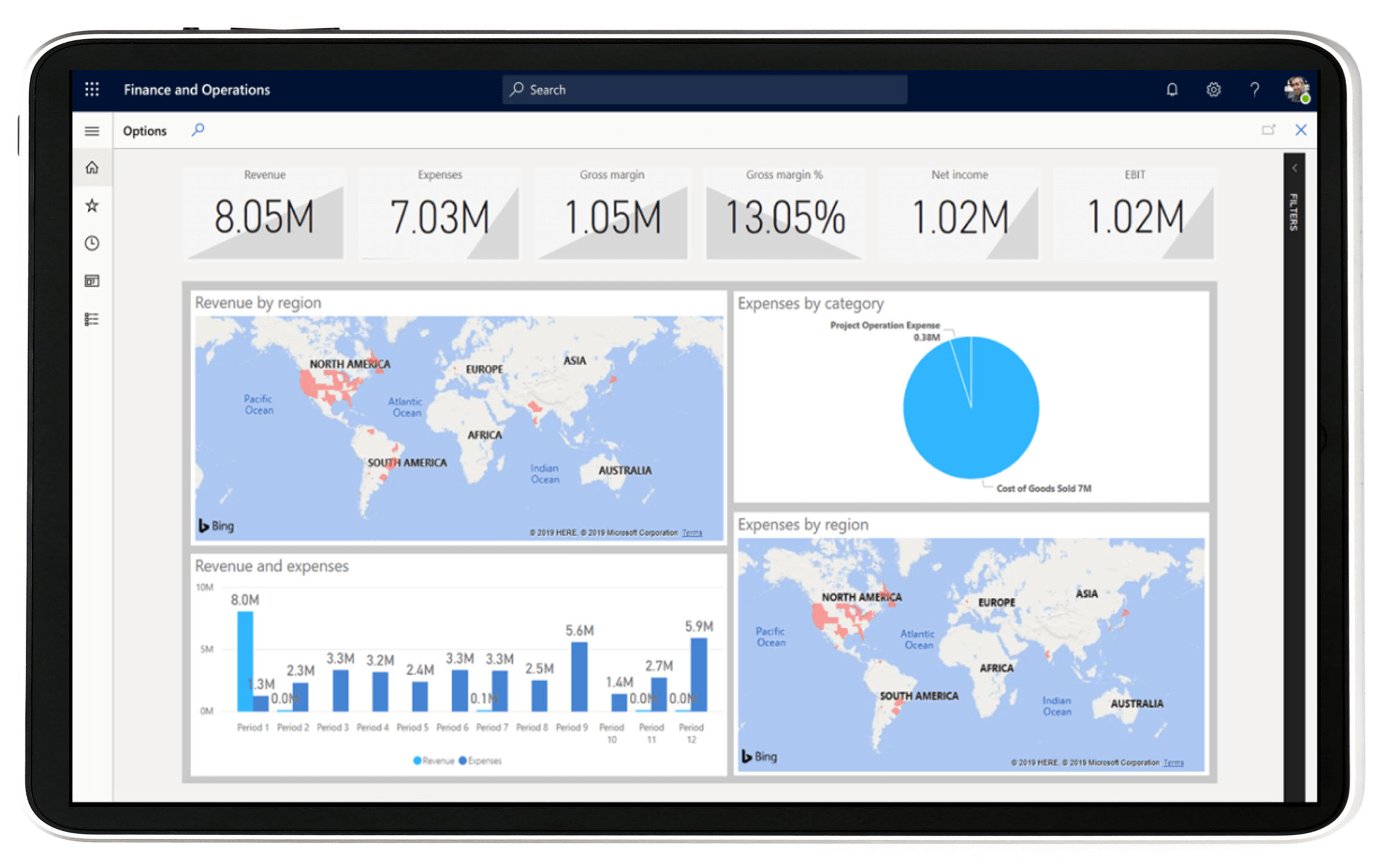1392x868 pixels.
Task: Expand the Filters pane chevron
Action: click(x=1294, y=168)
